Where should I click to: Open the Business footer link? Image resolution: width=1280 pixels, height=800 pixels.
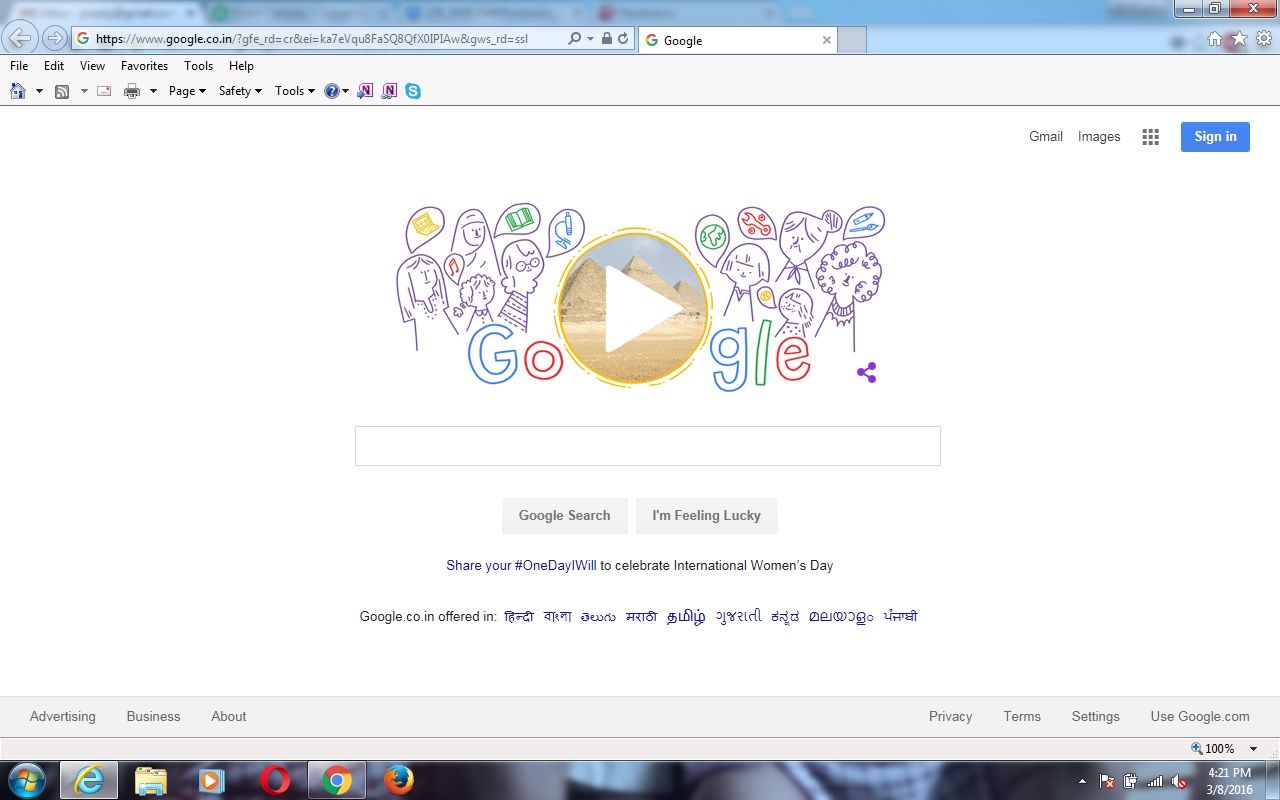coord(154,717)
